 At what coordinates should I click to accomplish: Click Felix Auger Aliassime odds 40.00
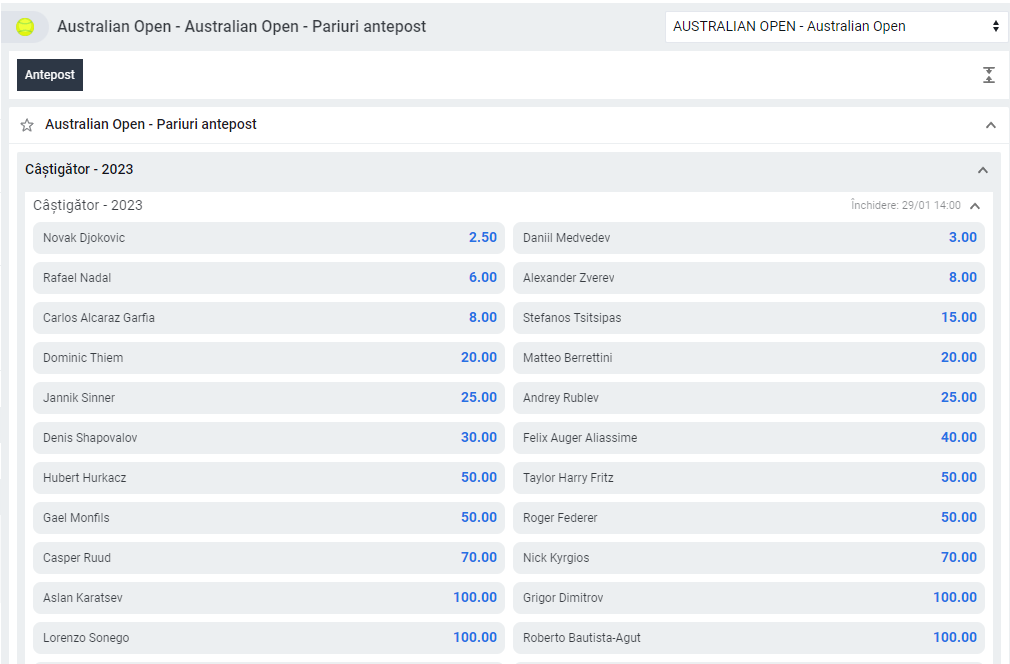tap(748, 437)
